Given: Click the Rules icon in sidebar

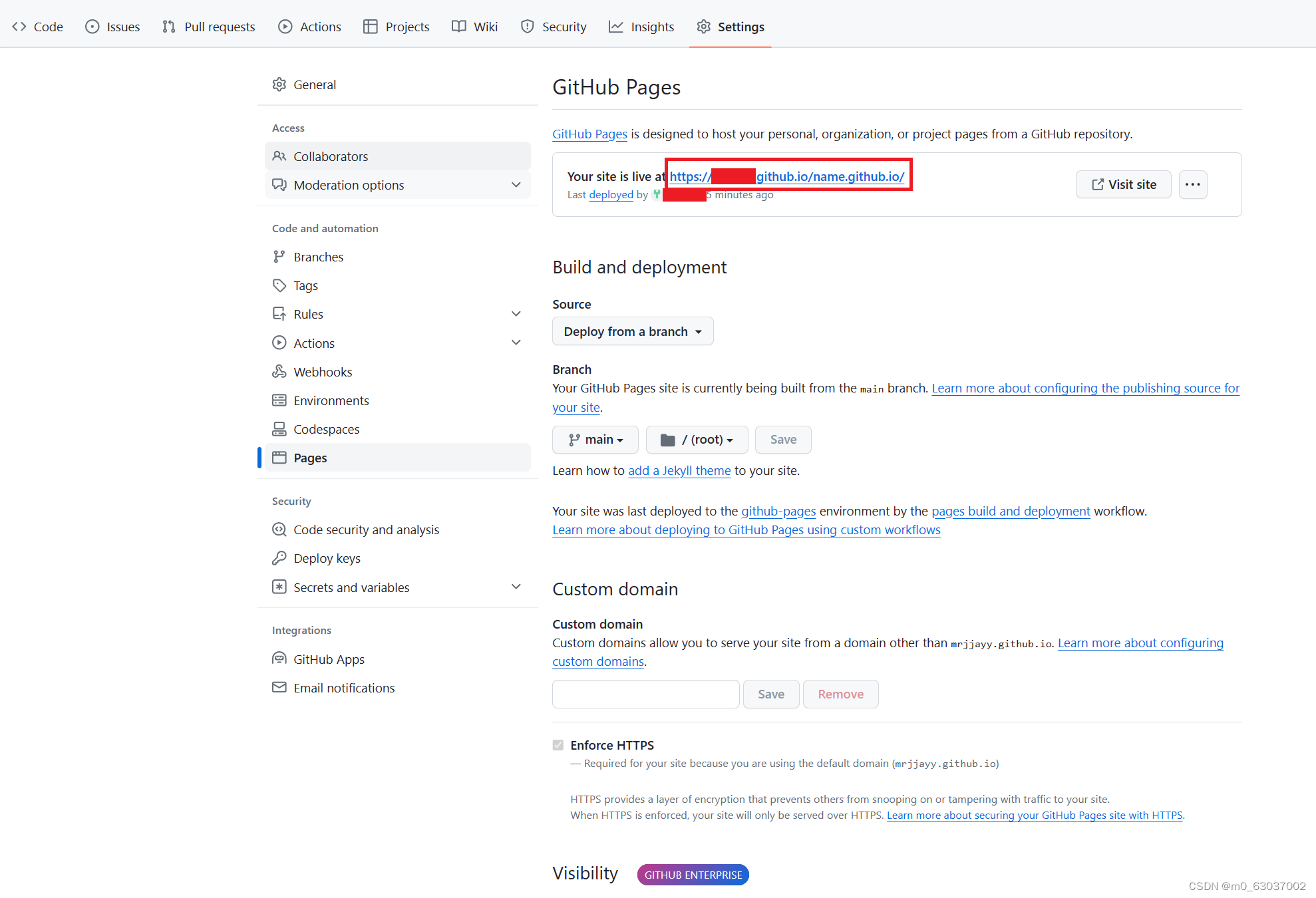Looking at the screenshot, I should pyautogui.click(x=279, y=314).
